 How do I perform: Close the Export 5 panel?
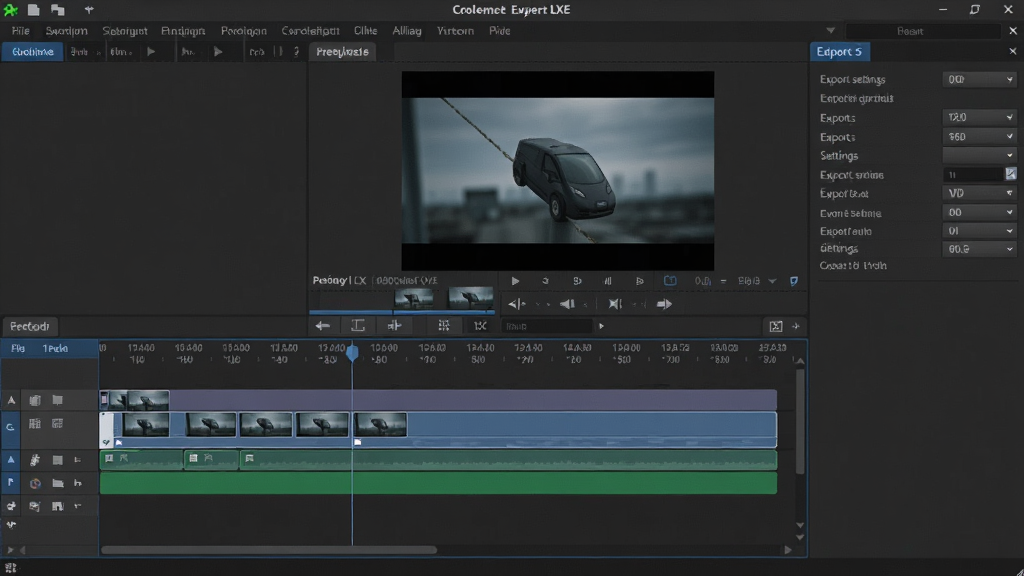click(1013, 52)
